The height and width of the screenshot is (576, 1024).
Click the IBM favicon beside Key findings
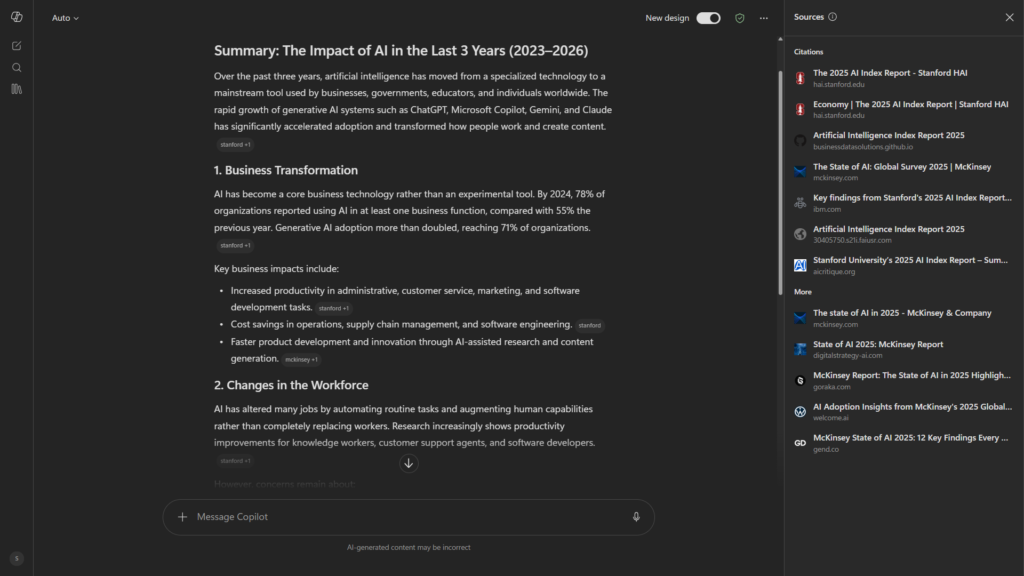pos(800,203)
